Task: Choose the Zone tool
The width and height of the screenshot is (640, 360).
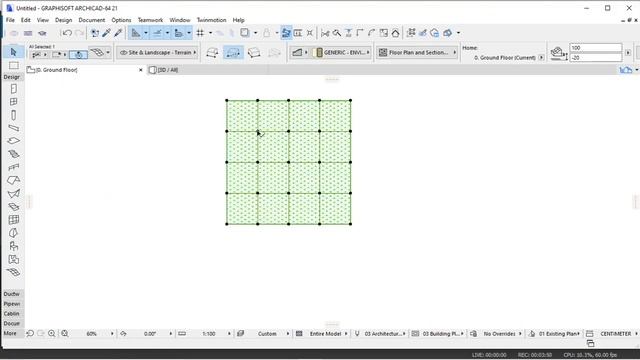Action: point(13,259)
